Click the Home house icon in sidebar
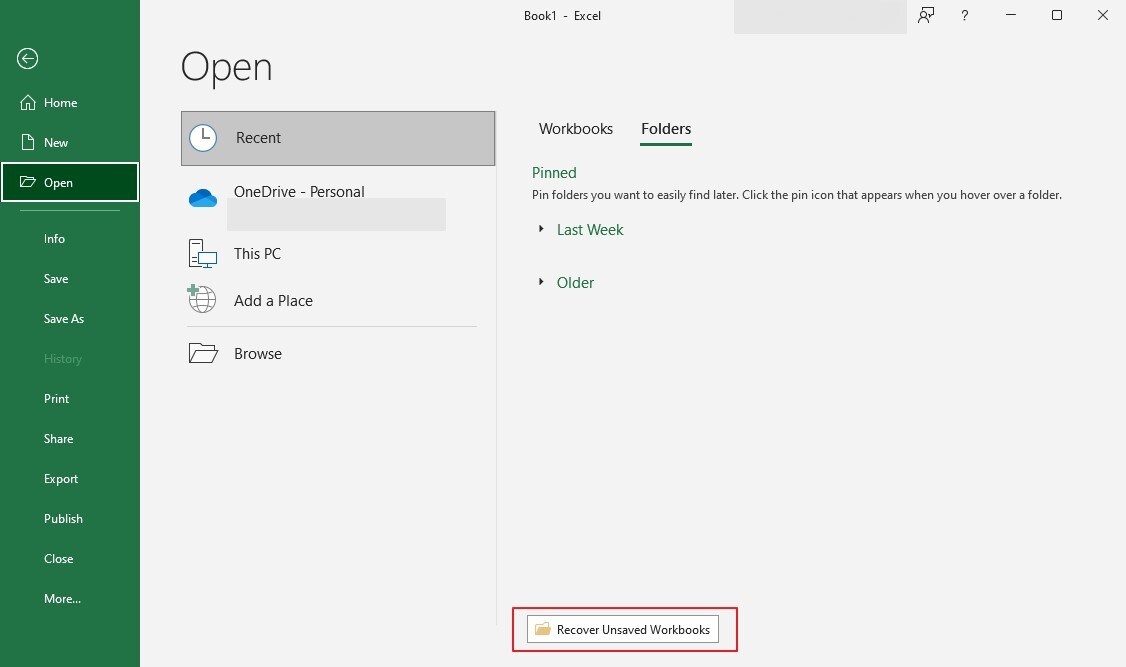 tap(28, 103)
